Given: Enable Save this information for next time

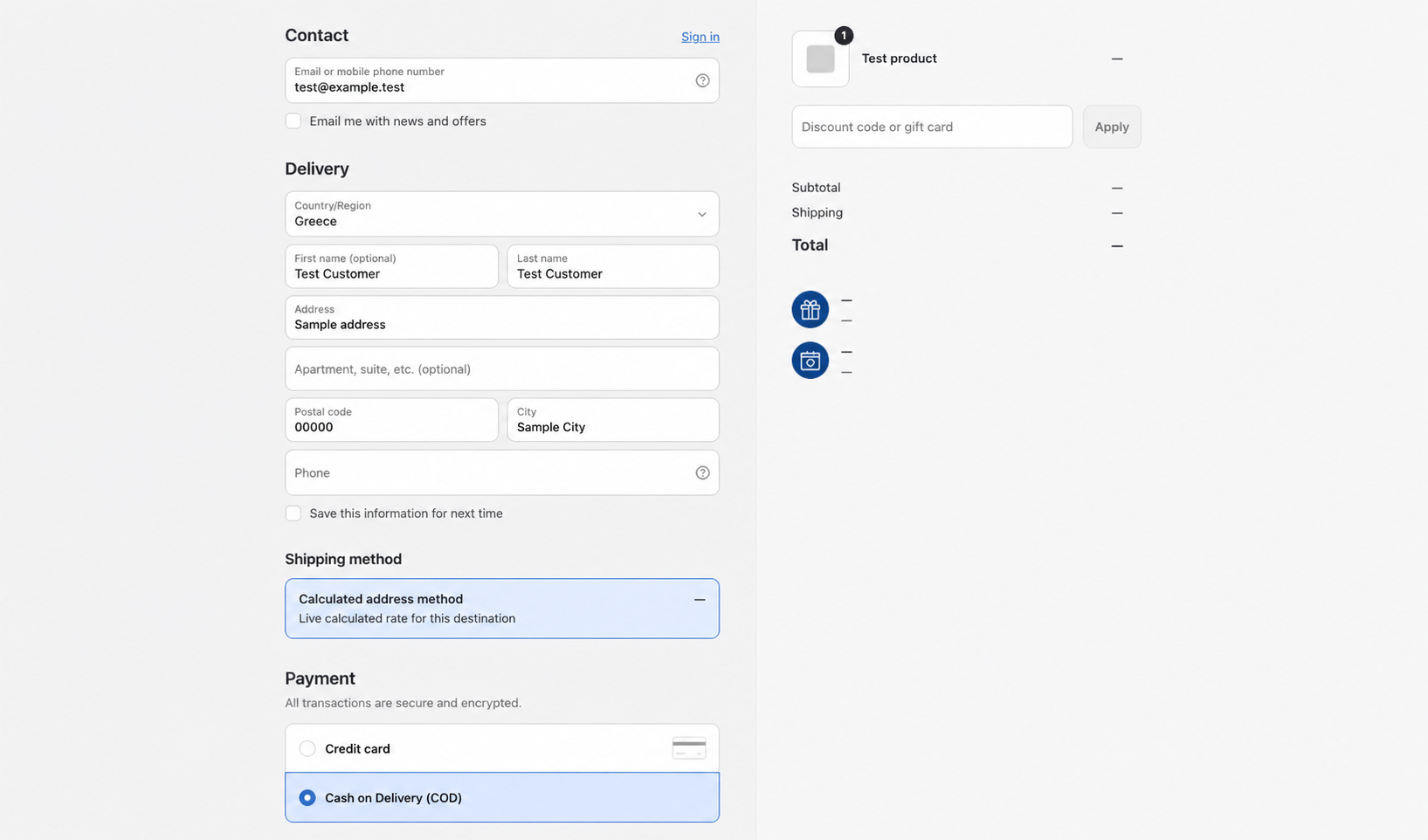Looking at the screenshot, I should (293, 513).
